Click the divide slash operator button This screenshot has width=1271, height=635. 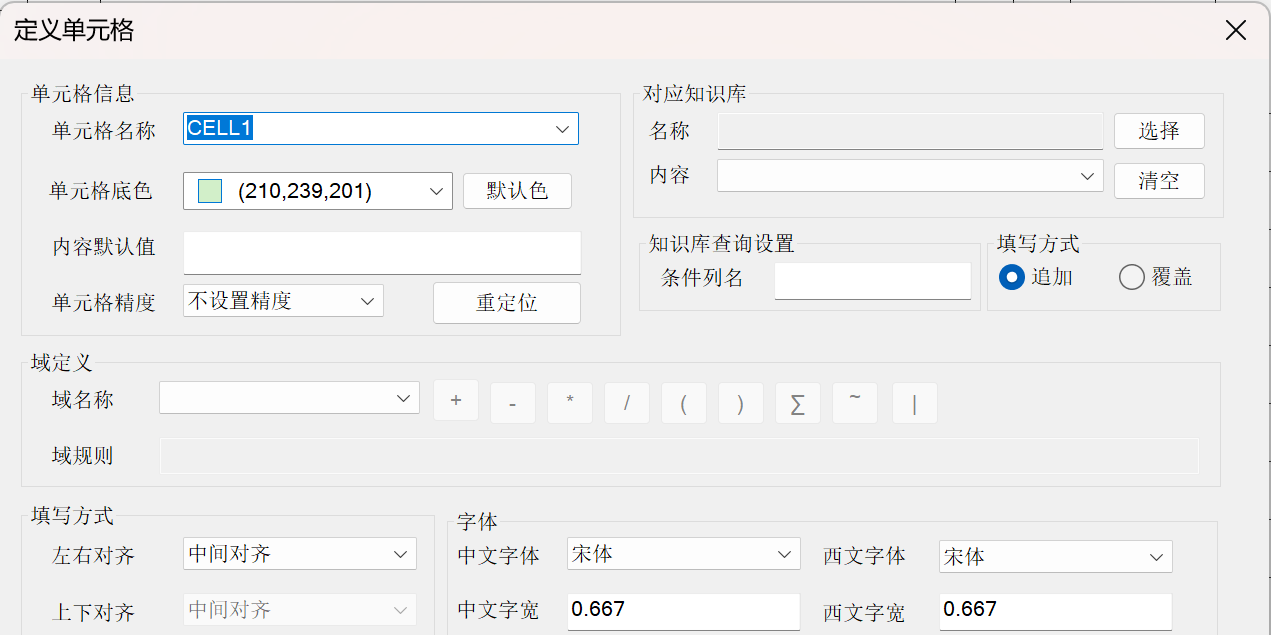pos(627,402)
